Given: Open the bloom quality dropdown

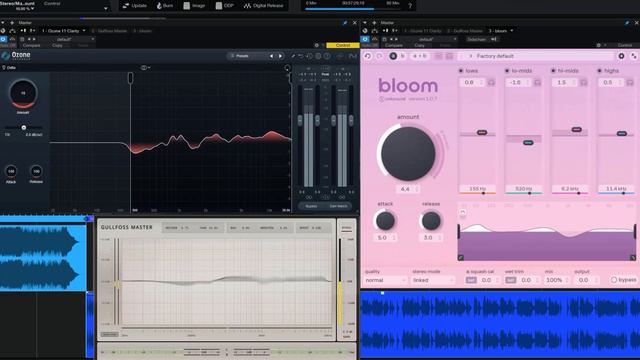Looking at the screenshot, I should click(385, 280).
